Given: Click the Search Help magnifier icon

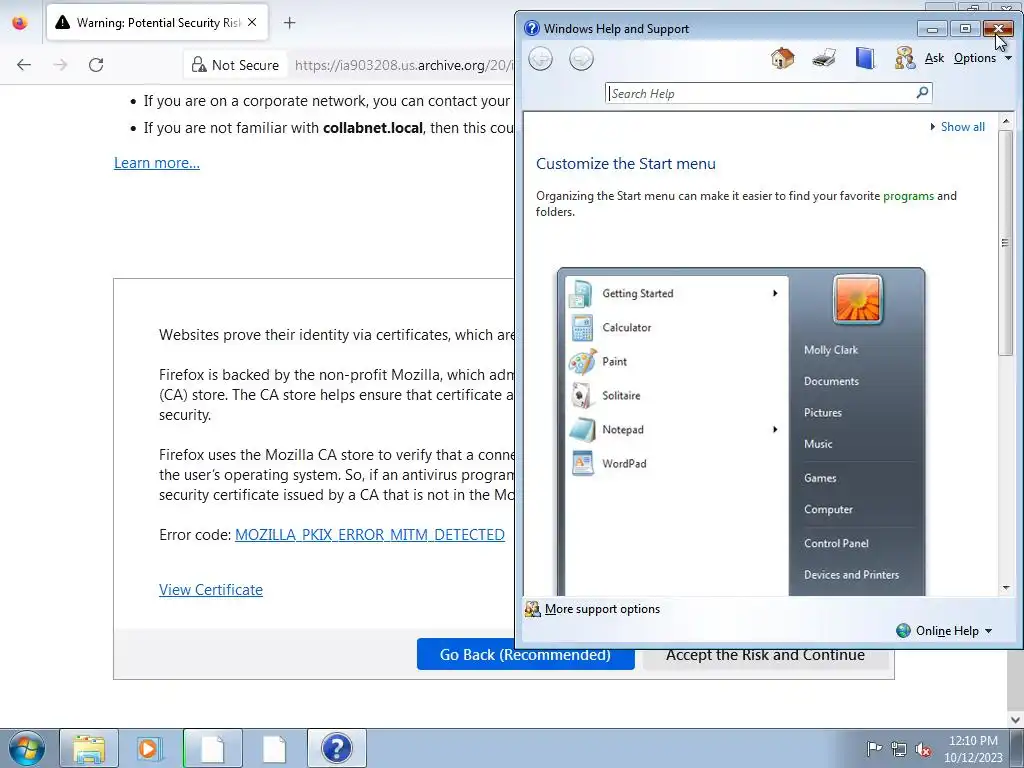Looking at the screenshot, I should tap(922, 93).
